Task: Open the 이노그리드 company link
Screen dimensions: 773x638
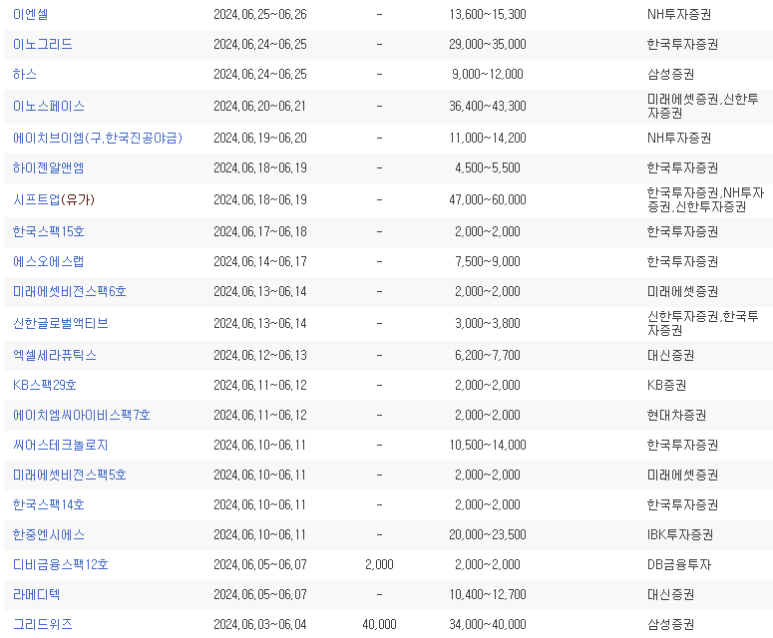Action: pyautogui.click(x=42, y=44)
